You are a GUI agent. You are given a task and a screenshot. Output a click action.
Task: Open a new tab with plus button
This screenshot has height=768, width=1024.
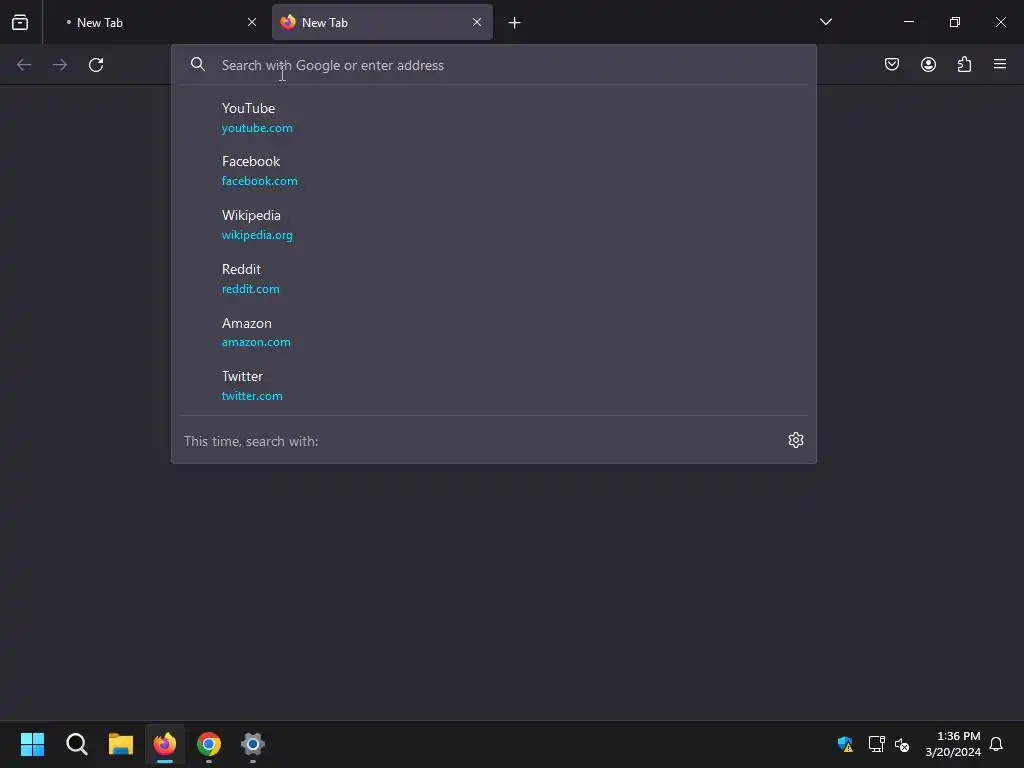515,23
